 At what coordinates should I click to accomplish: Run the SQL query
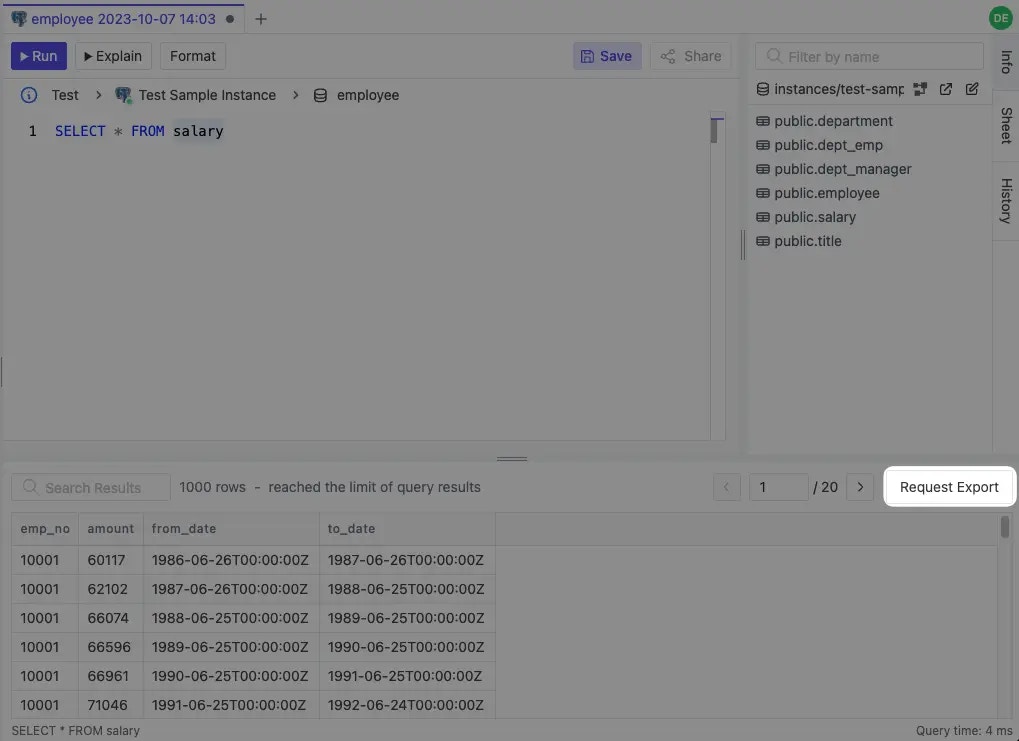pos(38,55)
